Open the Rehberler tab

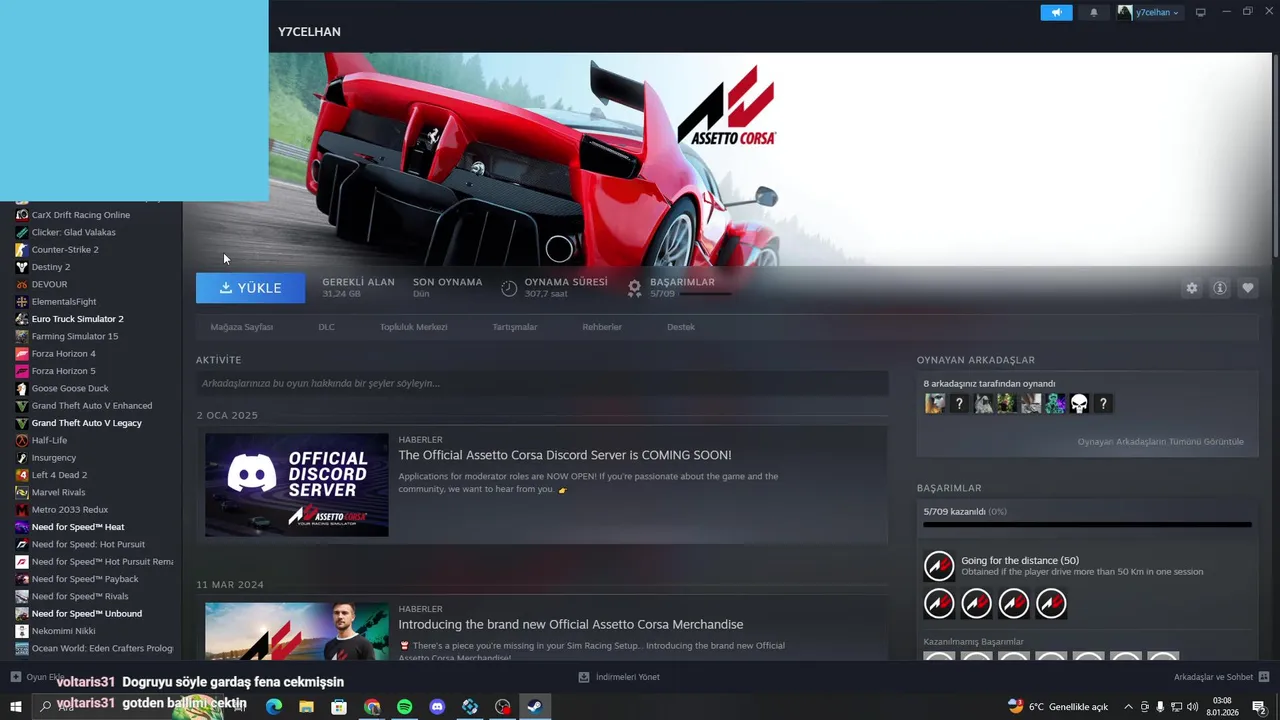[602, 327]
